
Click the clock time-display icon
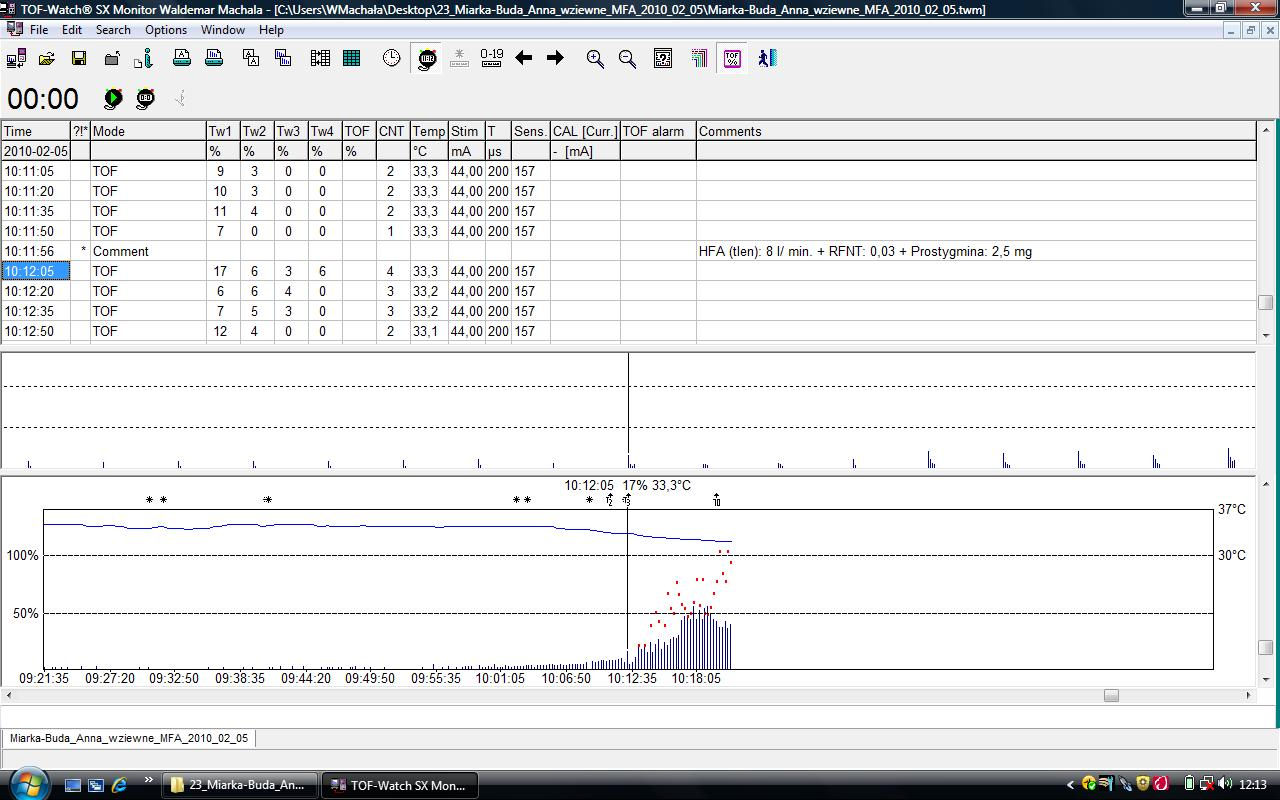pos(391,59)
